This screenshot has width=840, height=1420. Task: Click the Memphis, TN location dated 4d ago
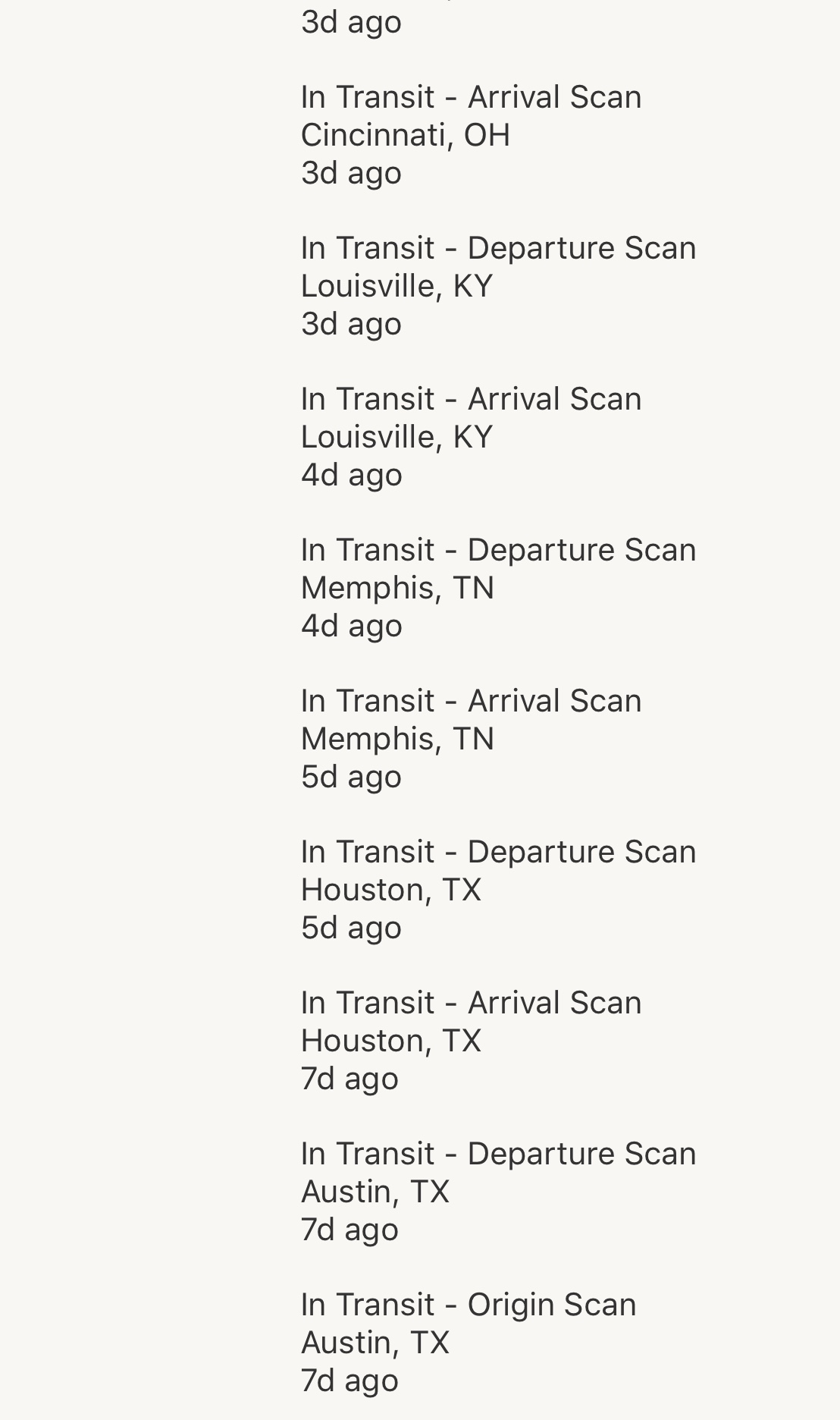coord(397,588)
